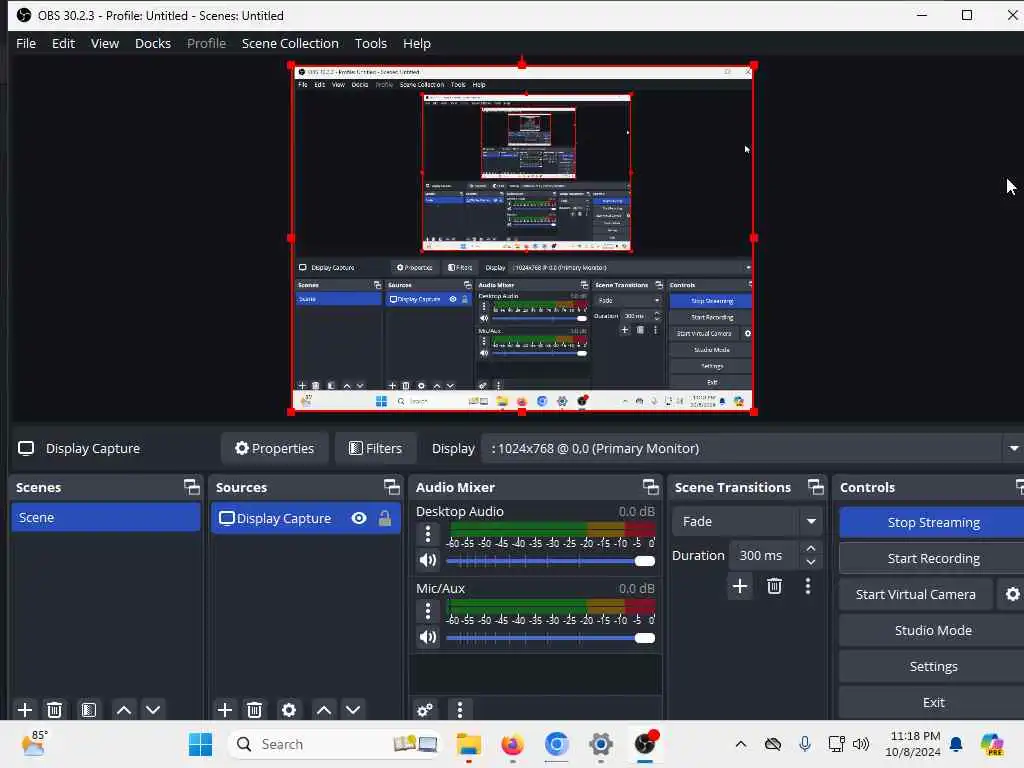Image resolution: width=1024 pixels, height=768 pixels.
Task: Toggle Studio Mode
Action: point(933,631)
